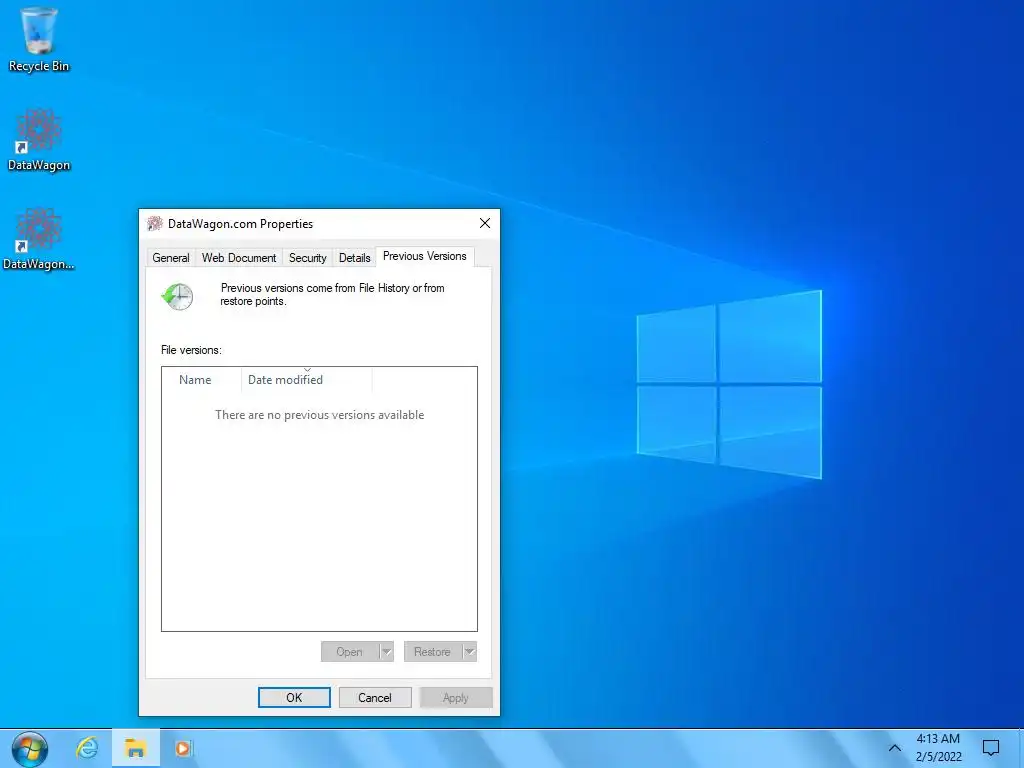Switch to the Web Document tab
The image size is (1024, 768).
coord(238,258)
